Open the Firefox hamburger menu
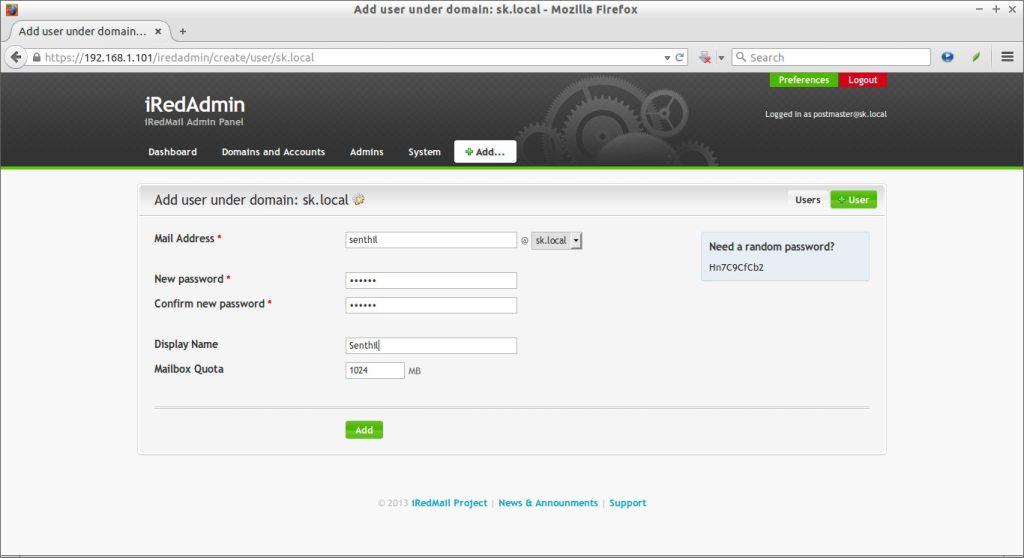Image resolution: width=1024 pixels, height=558 pixels. coord(1007,57)
